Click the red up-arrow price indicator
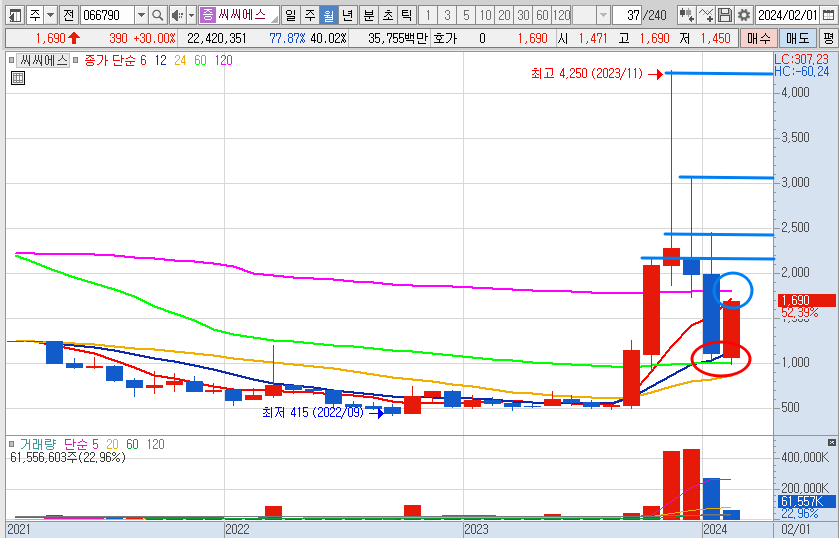This screenshot has width=839, height=538. (x=74, y=38)
